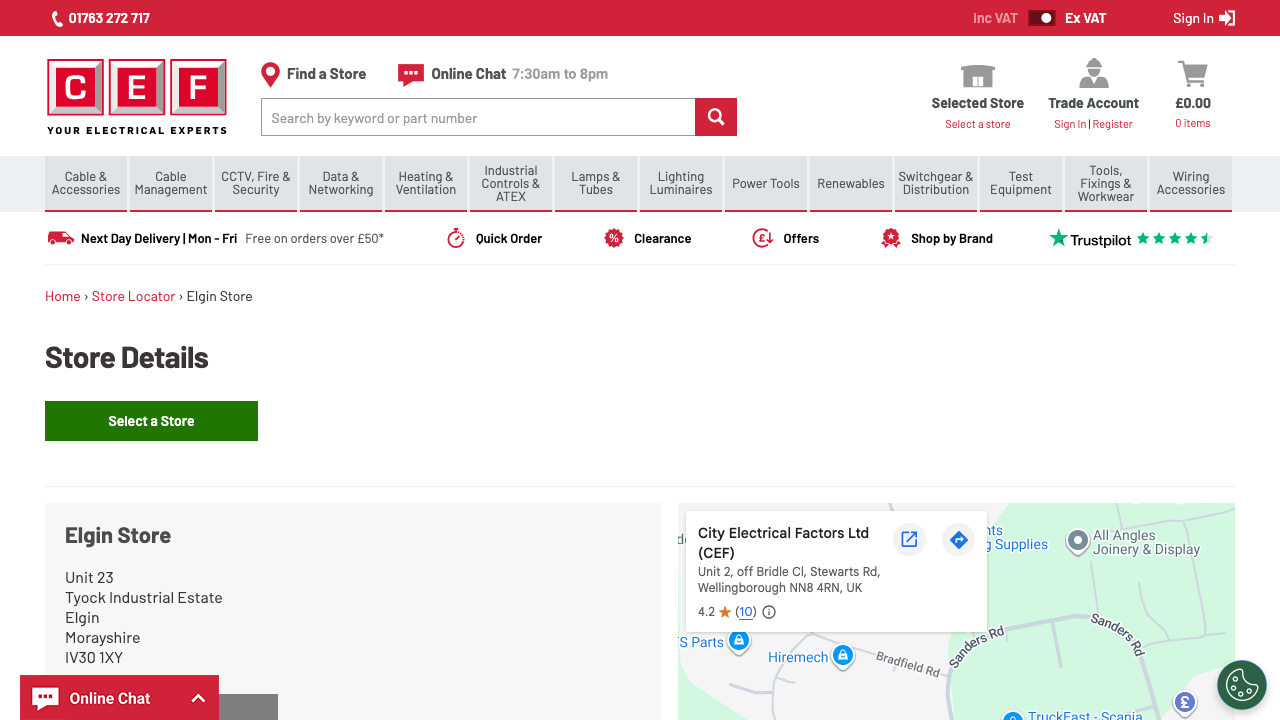
Task: Open the 10 Google reviews link
Action: (x=744, y=611)
